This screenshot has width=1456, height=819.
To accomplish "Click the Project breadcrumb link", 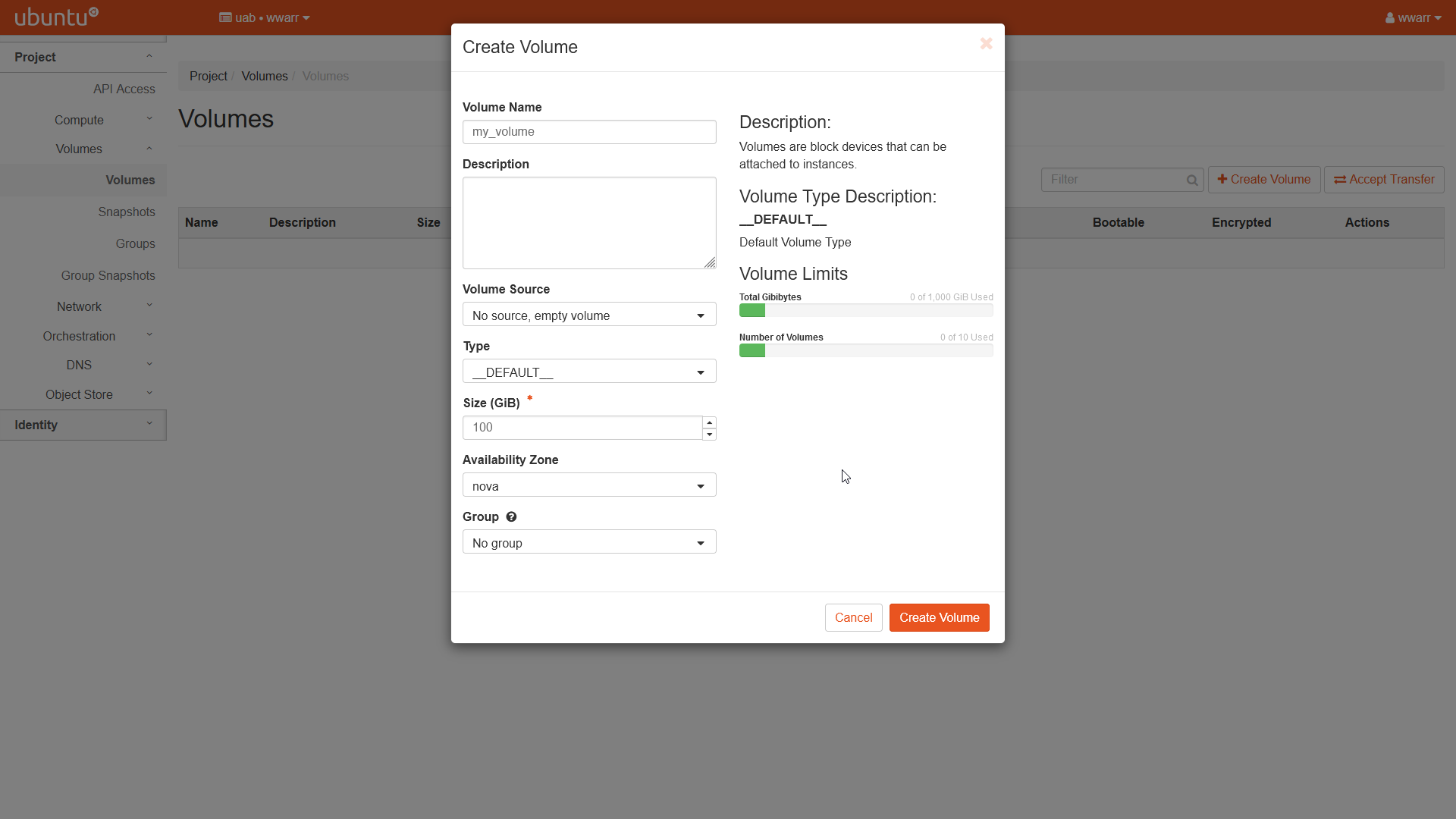I will (x=209, y=76).
